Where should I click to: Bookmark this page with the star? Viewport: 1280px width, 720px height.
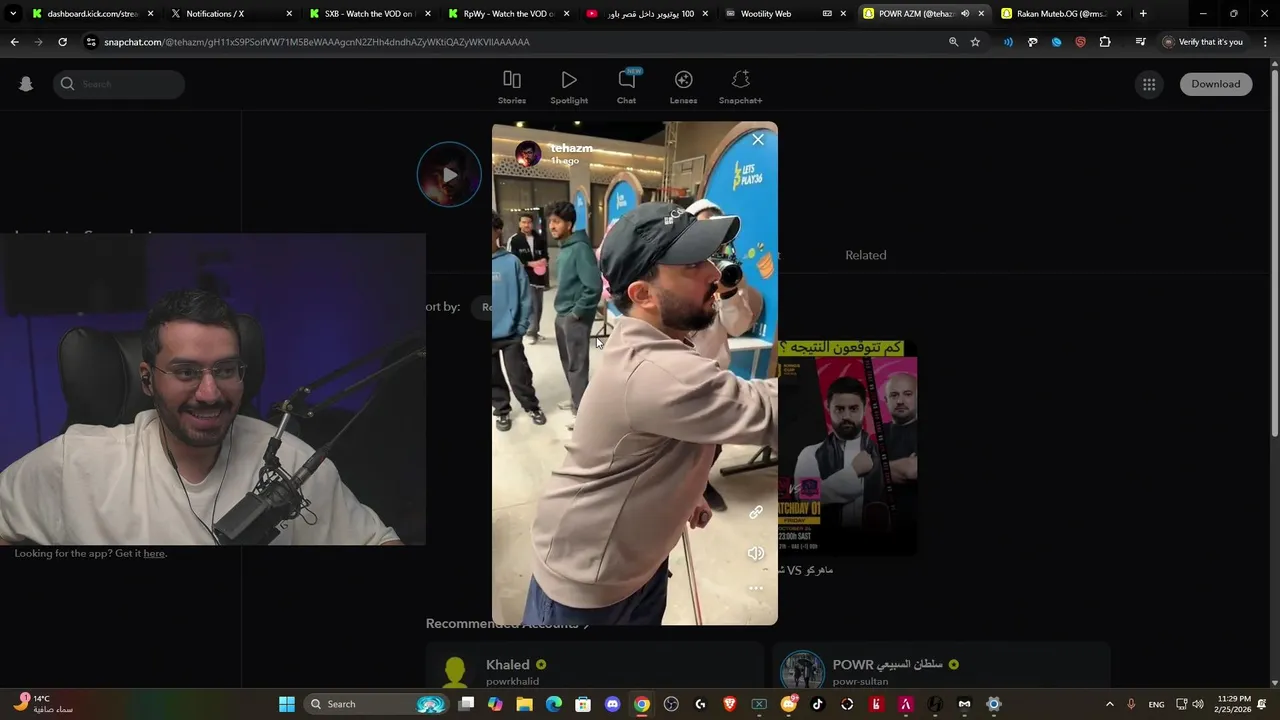coord(975,42)
